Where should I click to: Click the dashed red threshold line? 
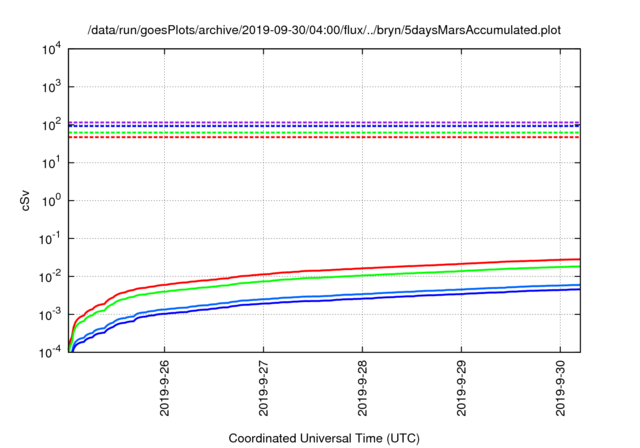tap(324, 137)
